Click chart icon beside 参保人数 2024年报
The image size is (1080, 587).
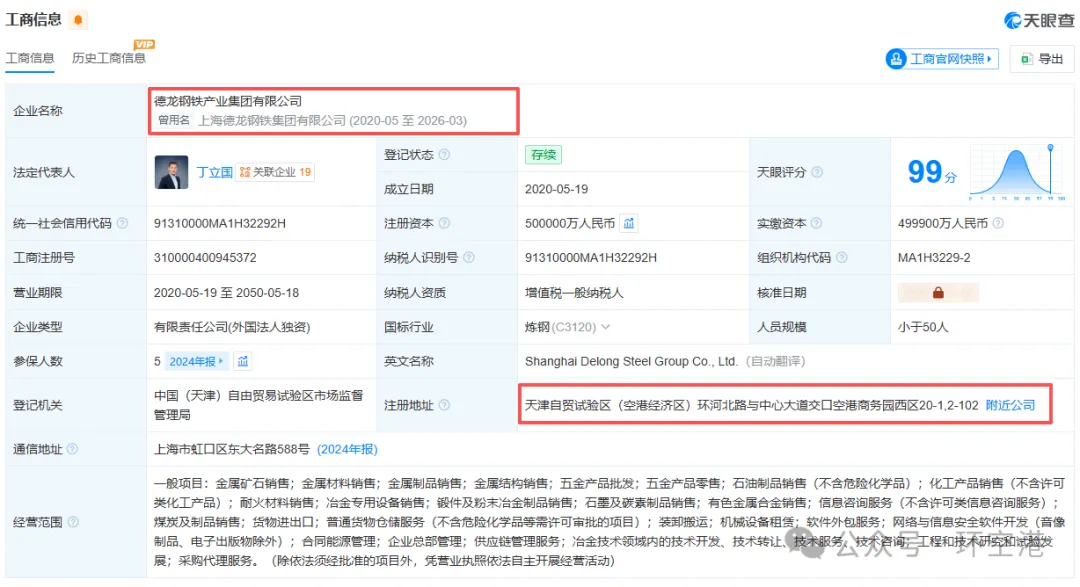coord(243,362)
